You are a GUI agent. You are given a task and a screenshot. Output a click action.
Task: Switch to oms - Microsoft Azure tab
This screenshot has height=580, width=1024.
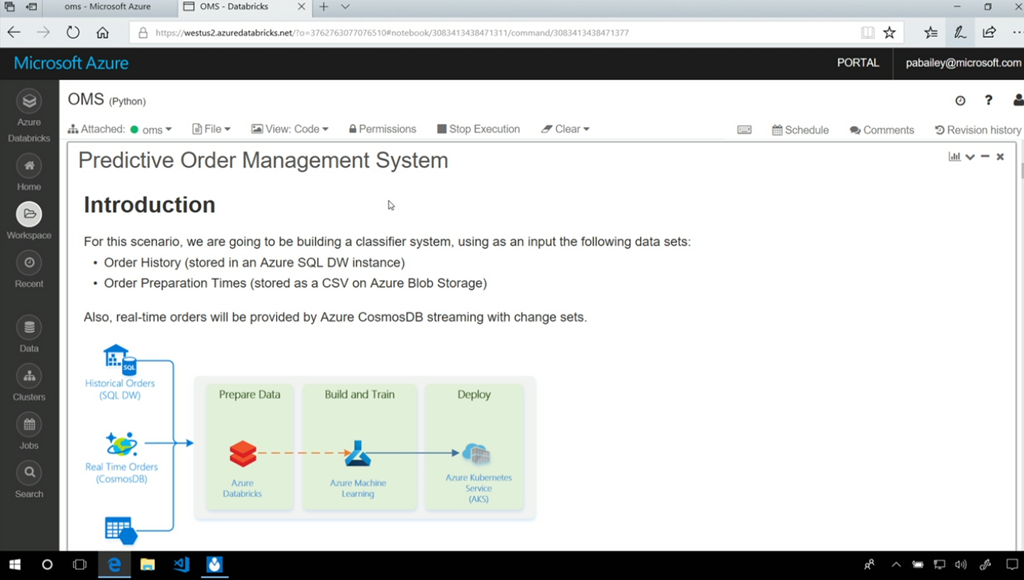107,7
